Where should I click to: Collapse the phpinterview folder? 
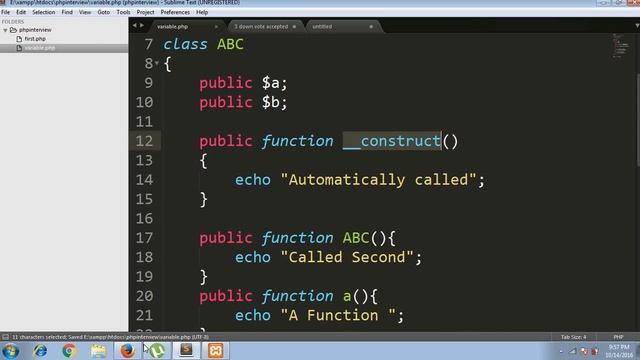[x=5, y=30]
